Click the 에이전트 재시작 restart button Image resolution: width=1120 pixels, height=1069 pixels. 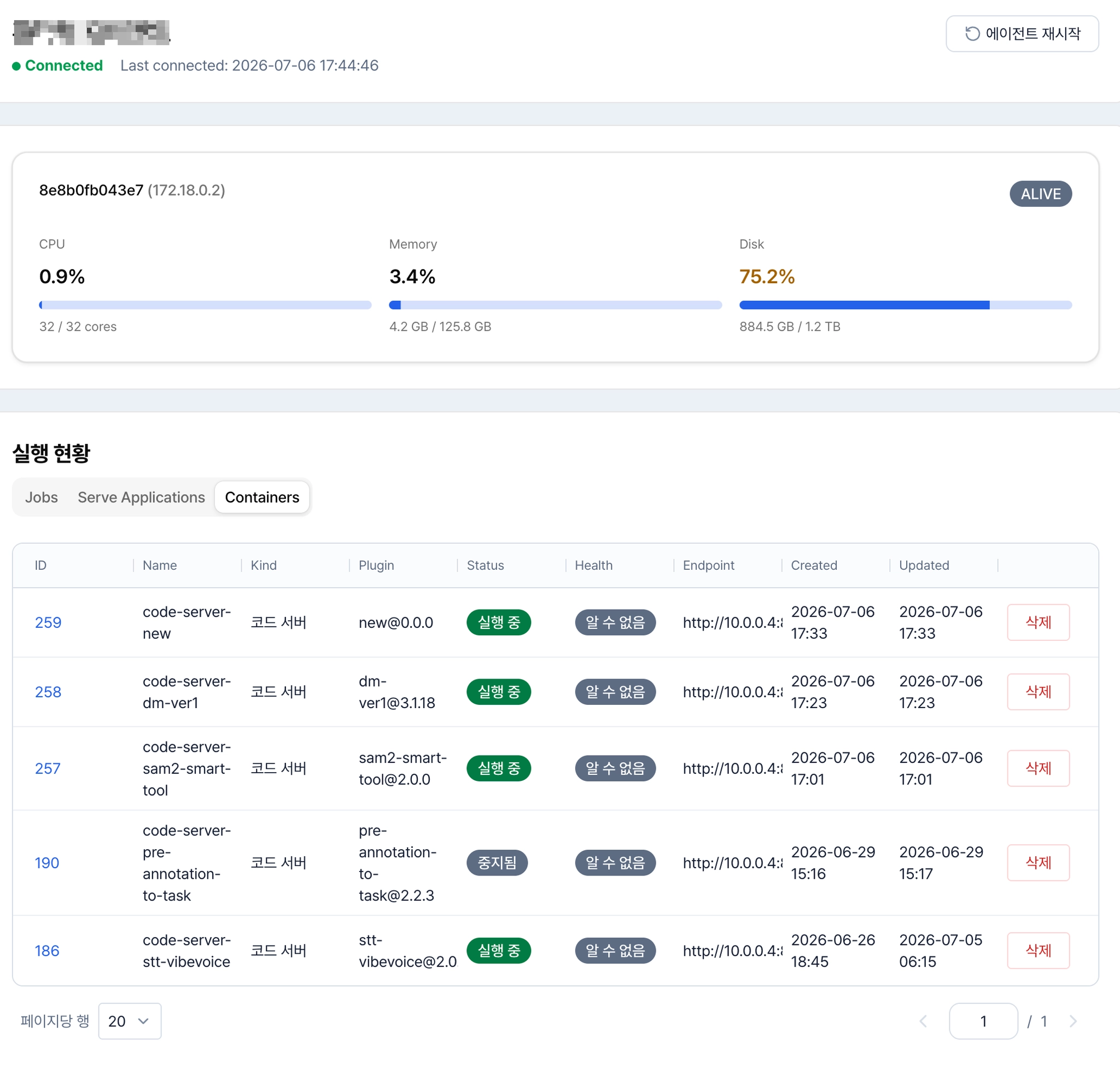click(x=1022, y=33)
